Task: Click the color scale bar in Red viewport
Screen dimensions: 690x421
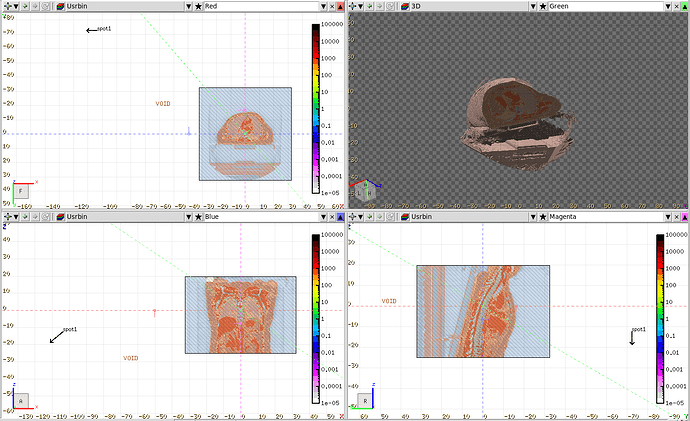Action: pos(314,108)
